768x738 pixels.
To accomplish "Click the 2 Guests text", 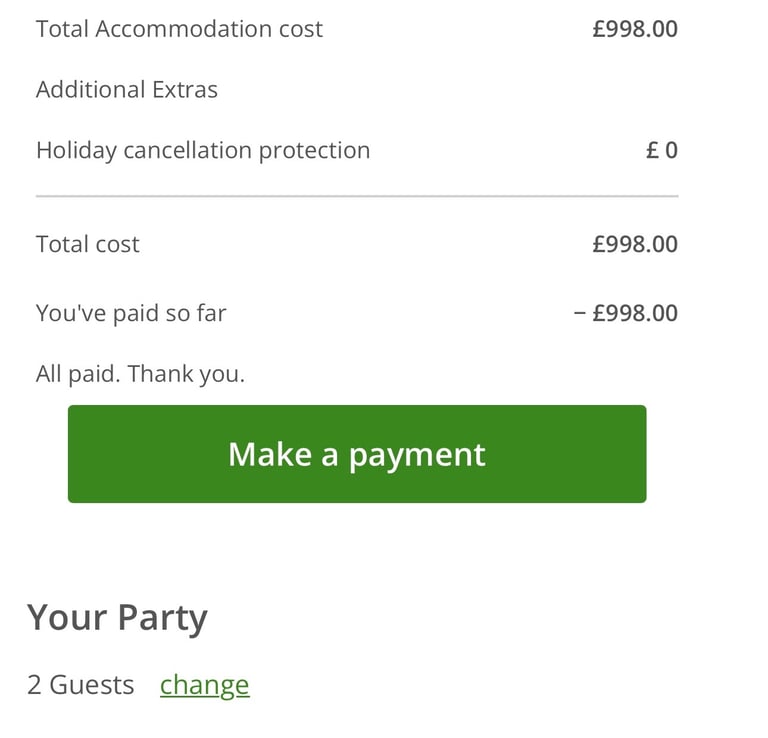I will click(81, 685).
